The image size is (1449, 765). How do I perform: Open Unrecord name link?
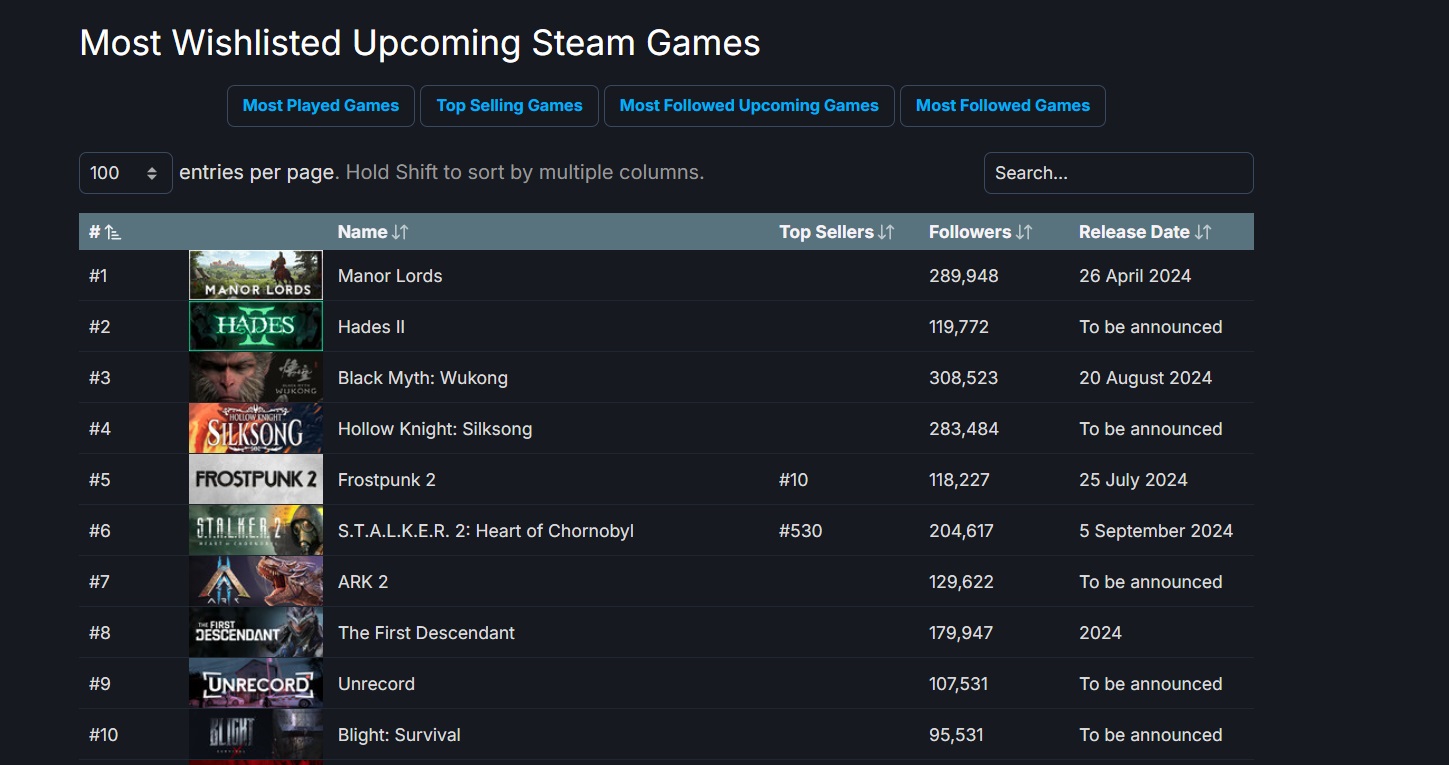coord(376,684)
